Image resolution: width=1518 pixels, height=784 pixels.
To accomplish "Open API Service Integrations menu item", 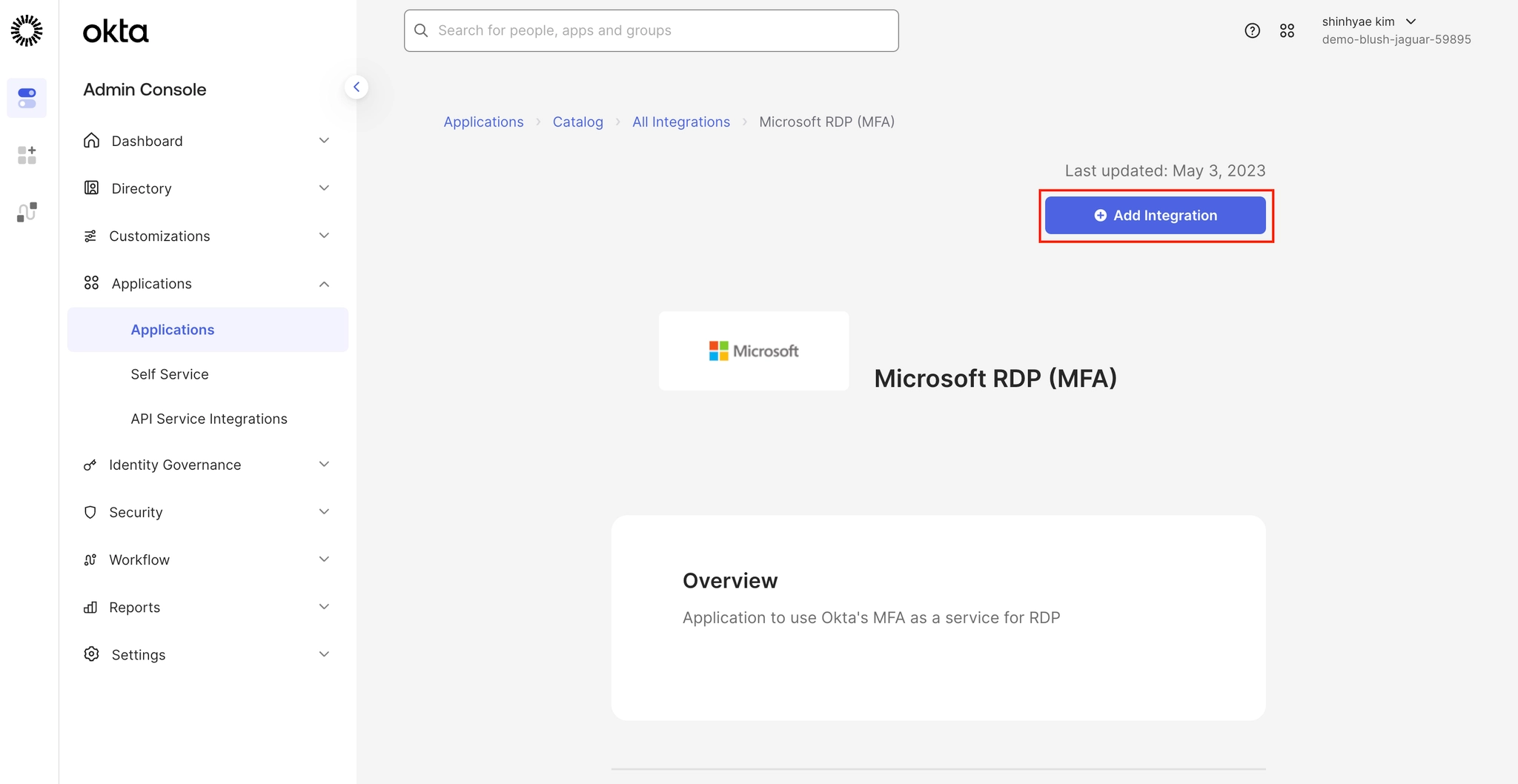I will [209, 419].
